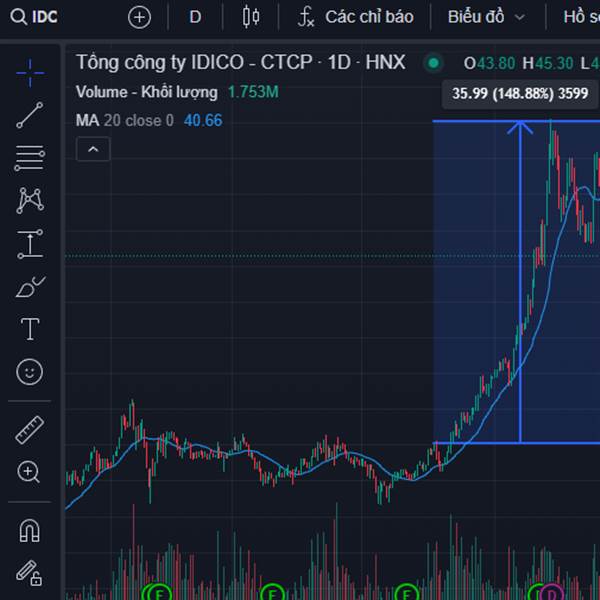The width and height of the screenshot is (600, 600).
Task: Open the Fibonacci retracement tool
Action: coord(30,158)
